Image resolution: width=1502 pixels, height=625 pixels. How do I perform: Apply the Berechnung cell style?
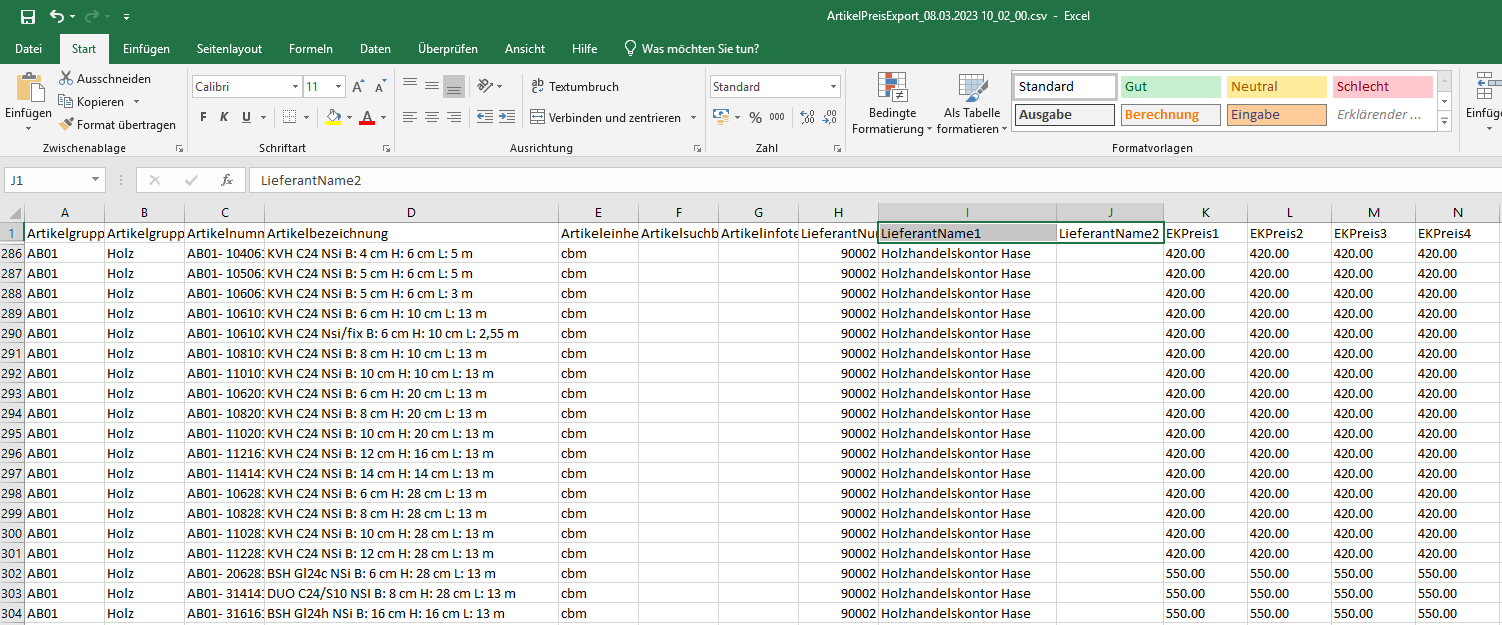coord(1171,115)
